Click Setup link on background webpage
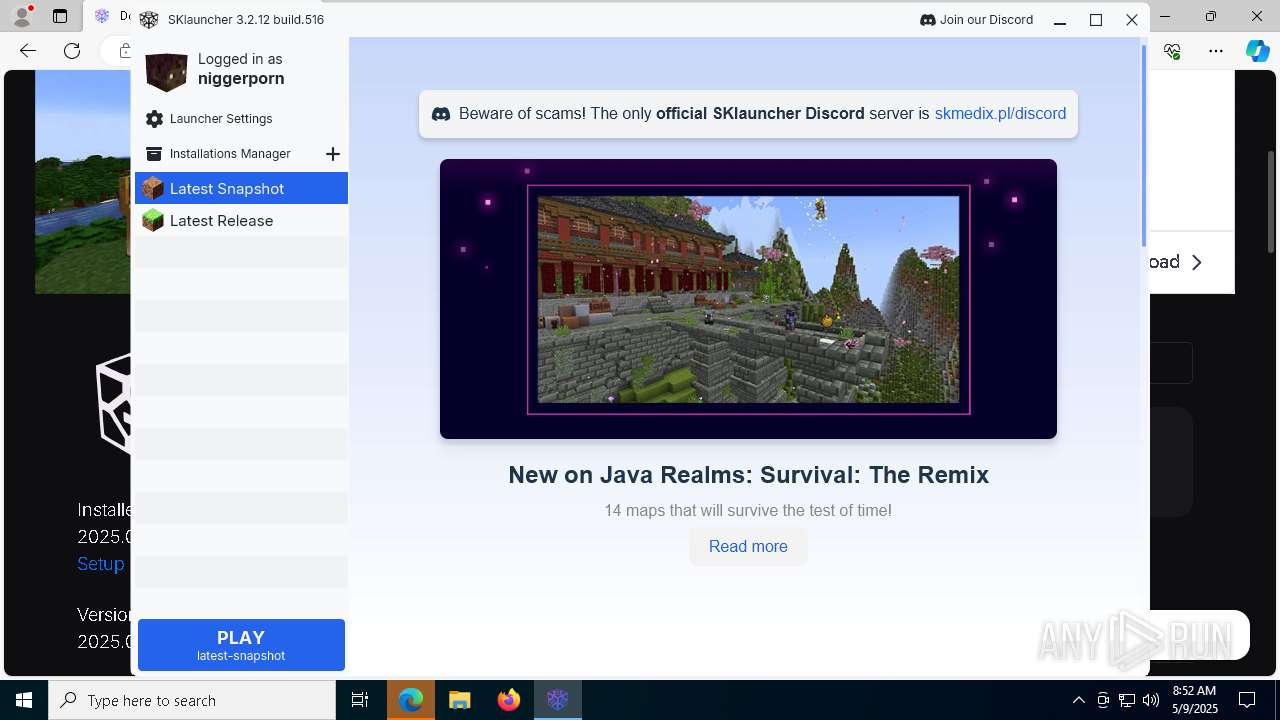 coord(101,564)
